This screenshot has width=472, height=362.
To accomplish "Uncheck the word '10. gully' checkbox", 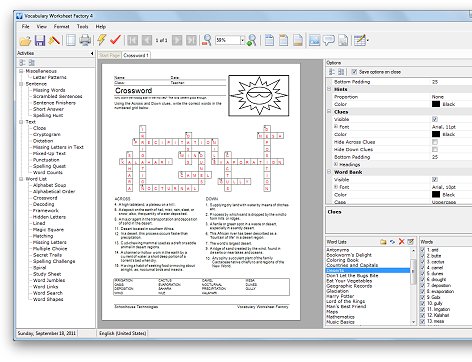I will click(422, 303).
